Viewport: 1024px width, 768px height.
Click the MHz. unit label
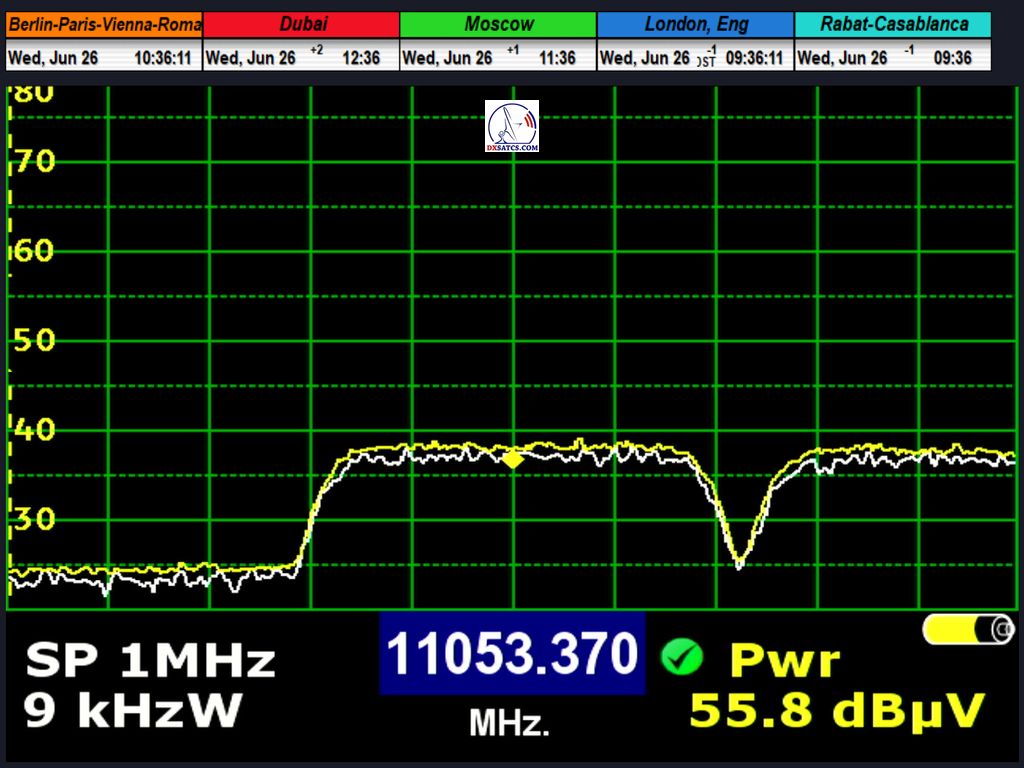509,723
